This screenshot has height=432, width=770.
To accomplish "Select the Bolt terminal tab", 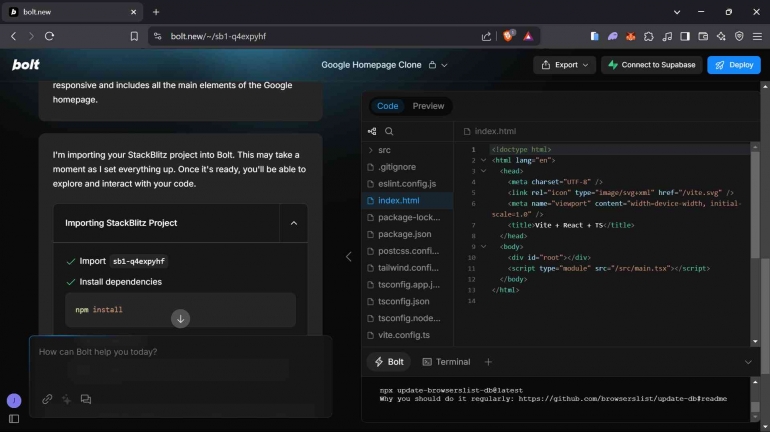I will (389, 362).
